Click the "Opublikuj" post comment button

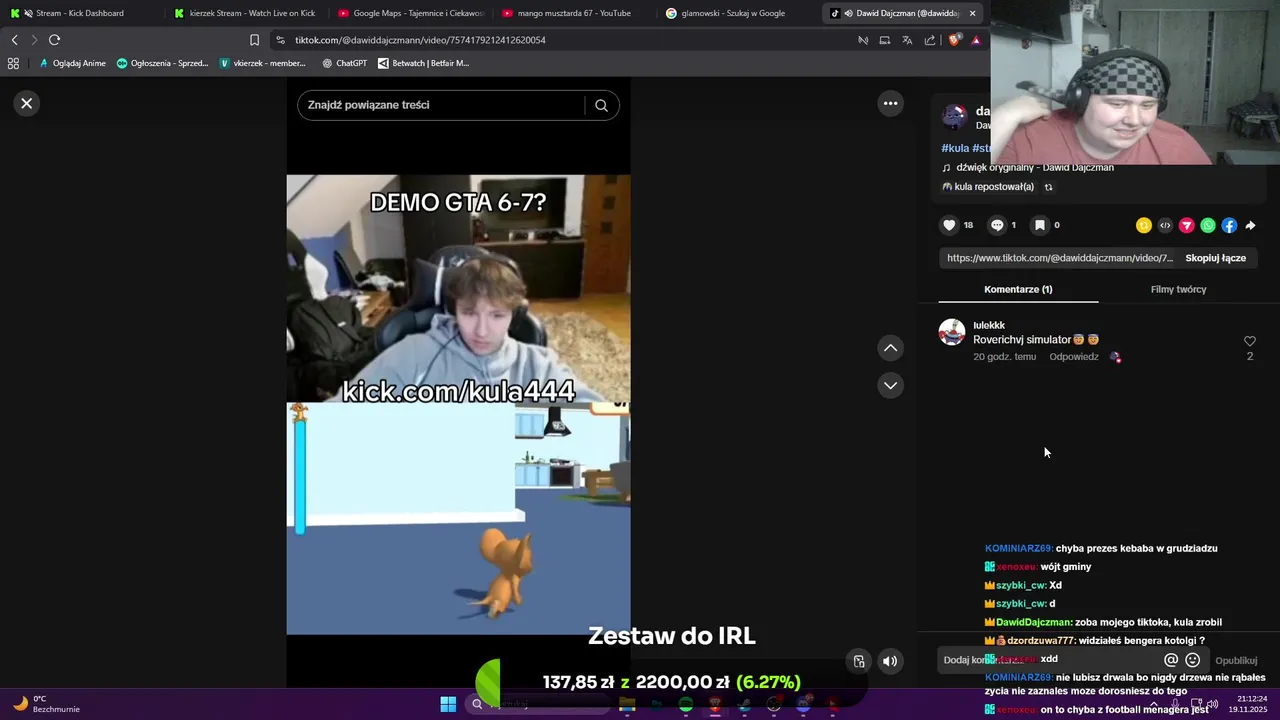tap(1236, 661)
